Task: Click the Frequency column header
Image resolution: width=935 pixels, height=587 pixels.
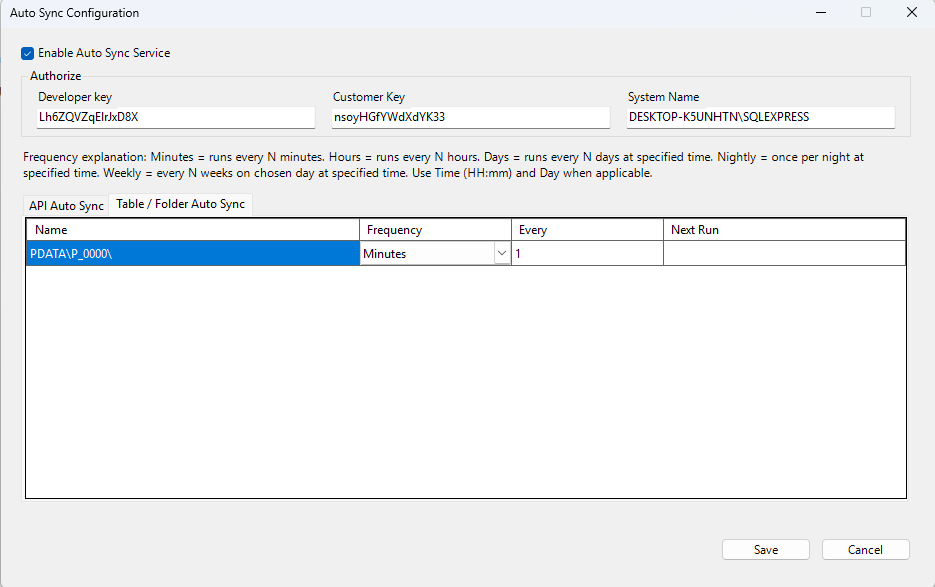Action: 435,230
